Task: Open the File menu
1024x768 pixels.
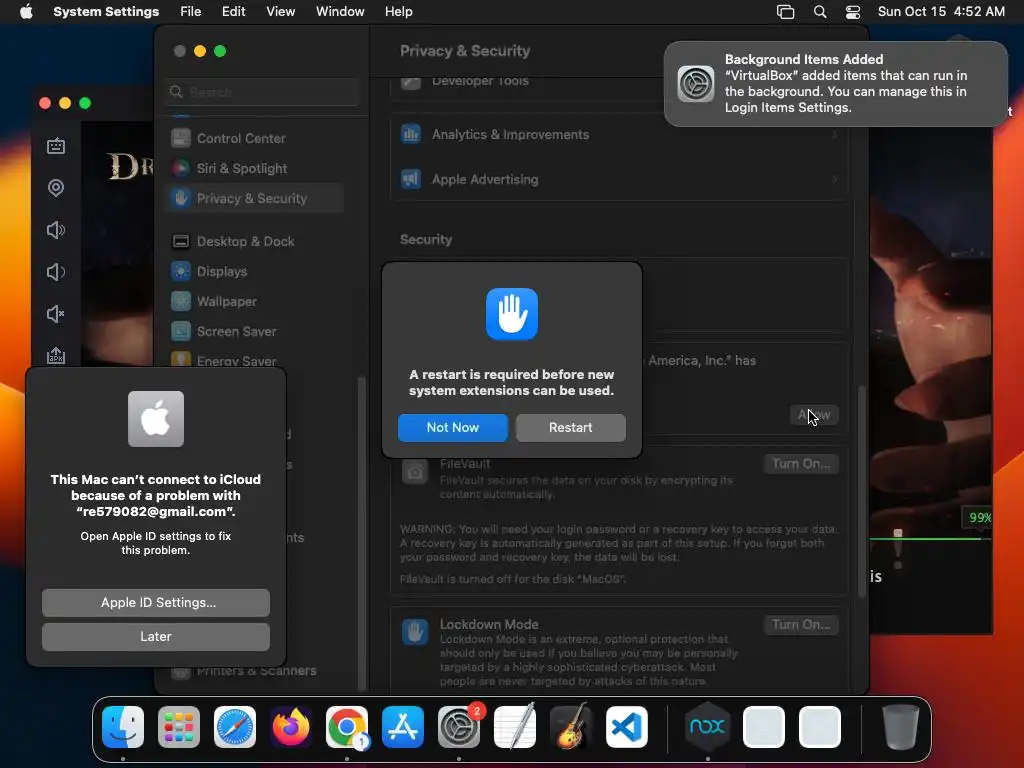Action: [191, 12]
